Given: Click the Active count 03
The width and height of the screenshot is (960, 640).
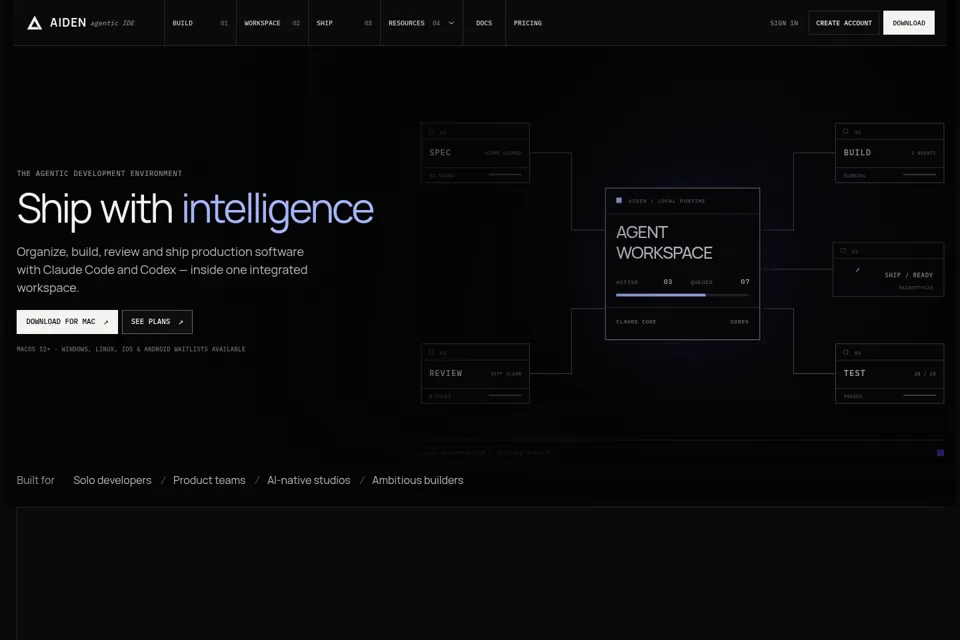Looking at the screenshot, I should pyautogui.click(x=668, y=282).
